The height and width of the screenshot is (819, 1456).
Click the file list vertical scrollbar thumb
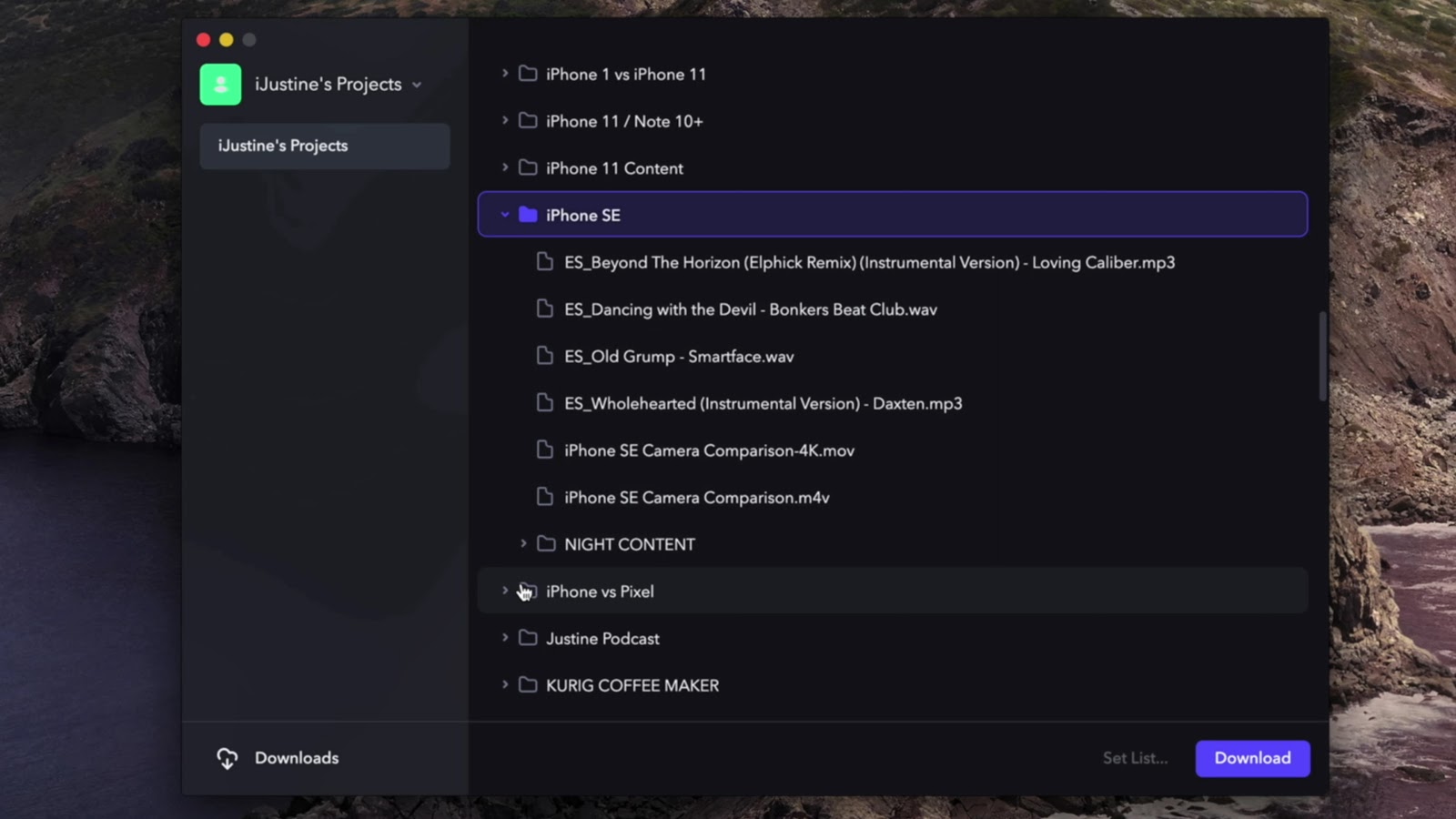tap(1322, 356)
